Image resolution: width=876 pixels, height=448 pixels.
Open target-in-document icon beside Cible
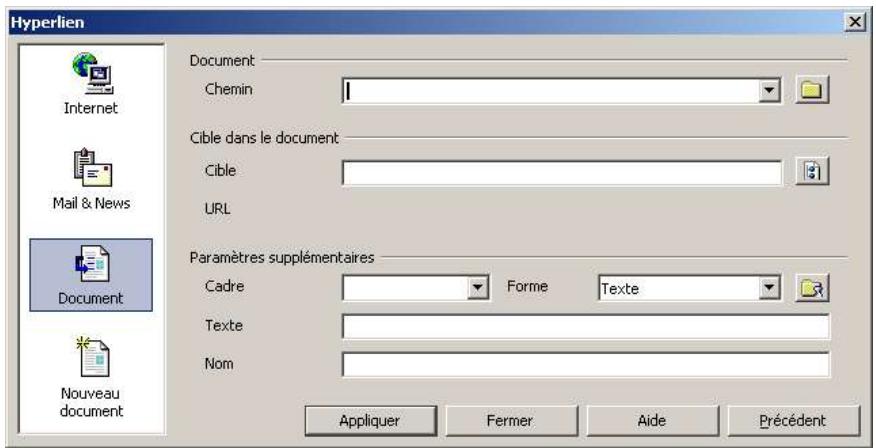click(x=812, y=171)
